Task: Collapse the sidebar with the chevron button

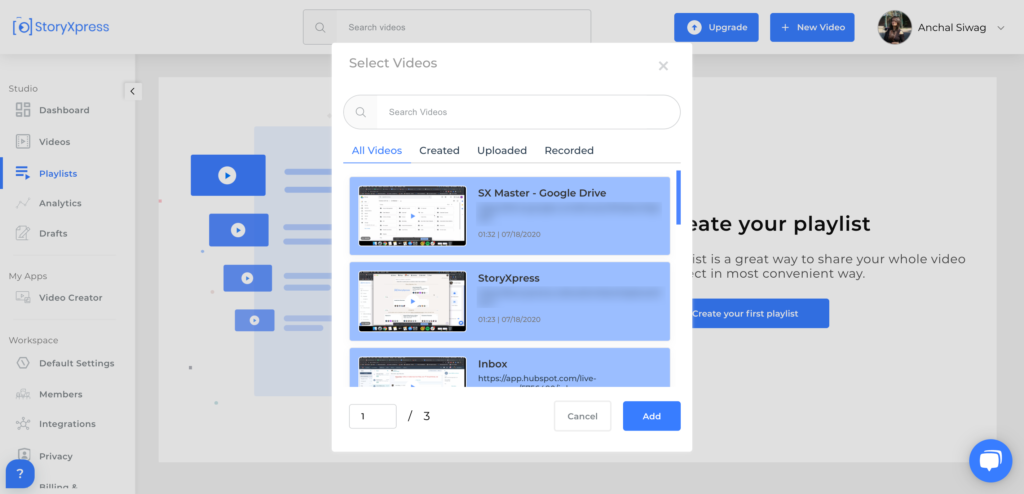Action: tap(133, 91)
